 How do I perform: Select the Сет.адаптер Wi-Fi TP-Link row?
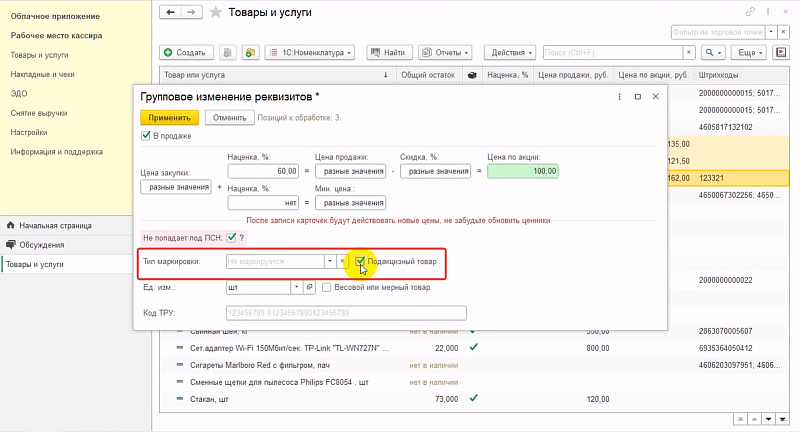pyautogui.click(x=474, y=348)
